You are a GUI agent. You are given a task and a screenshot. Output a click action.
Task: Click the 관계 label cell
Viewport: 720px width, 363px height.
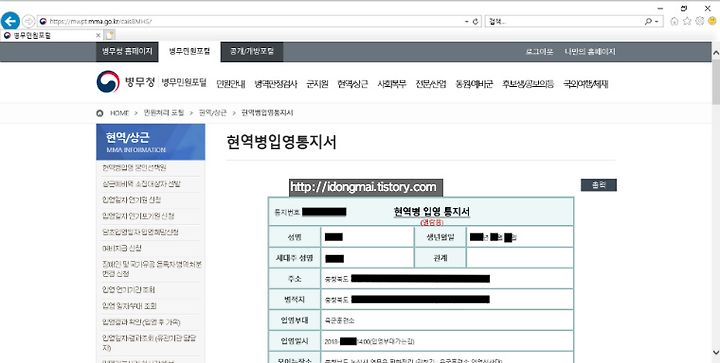[440, 258]
